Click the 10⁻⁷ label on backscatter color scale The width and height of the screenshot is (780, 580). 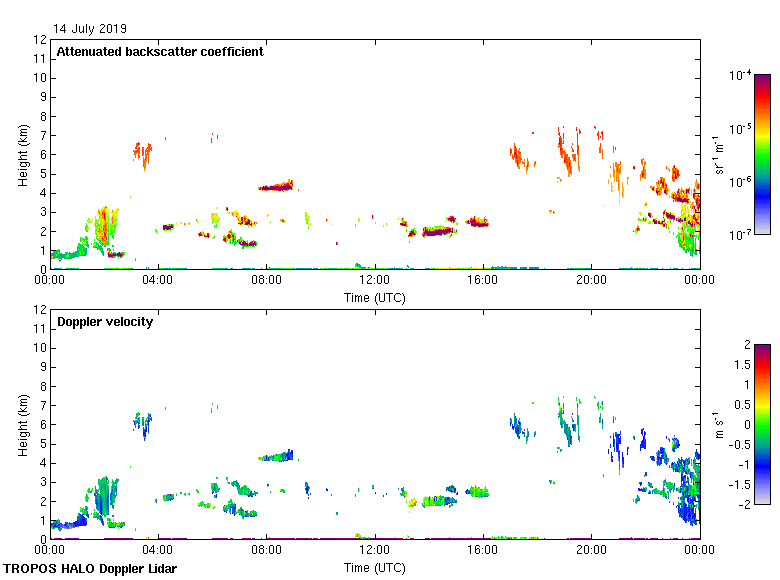(740, 234)
